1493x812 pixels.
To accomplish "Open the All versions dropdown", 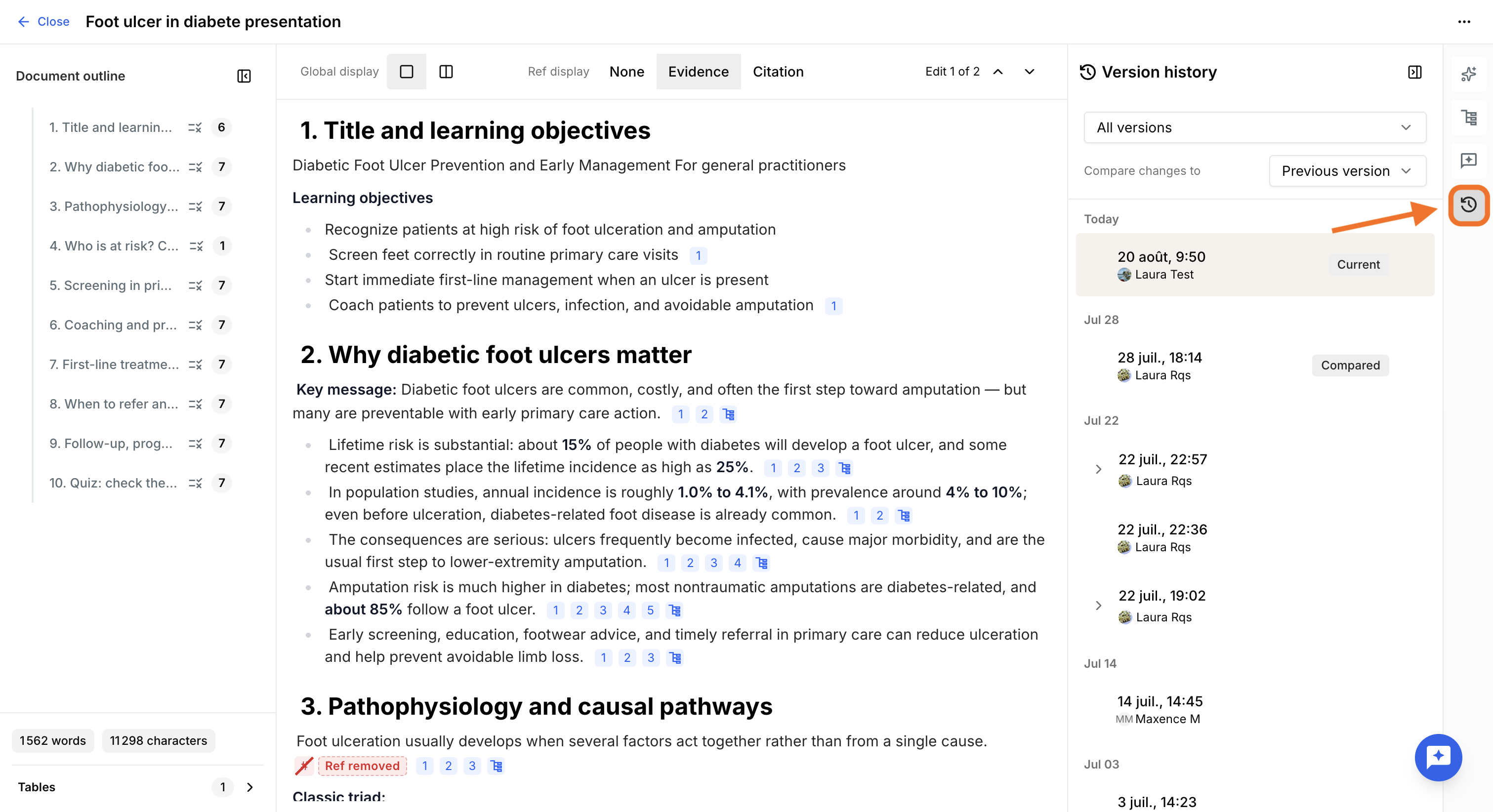I will coord(1254,127).
